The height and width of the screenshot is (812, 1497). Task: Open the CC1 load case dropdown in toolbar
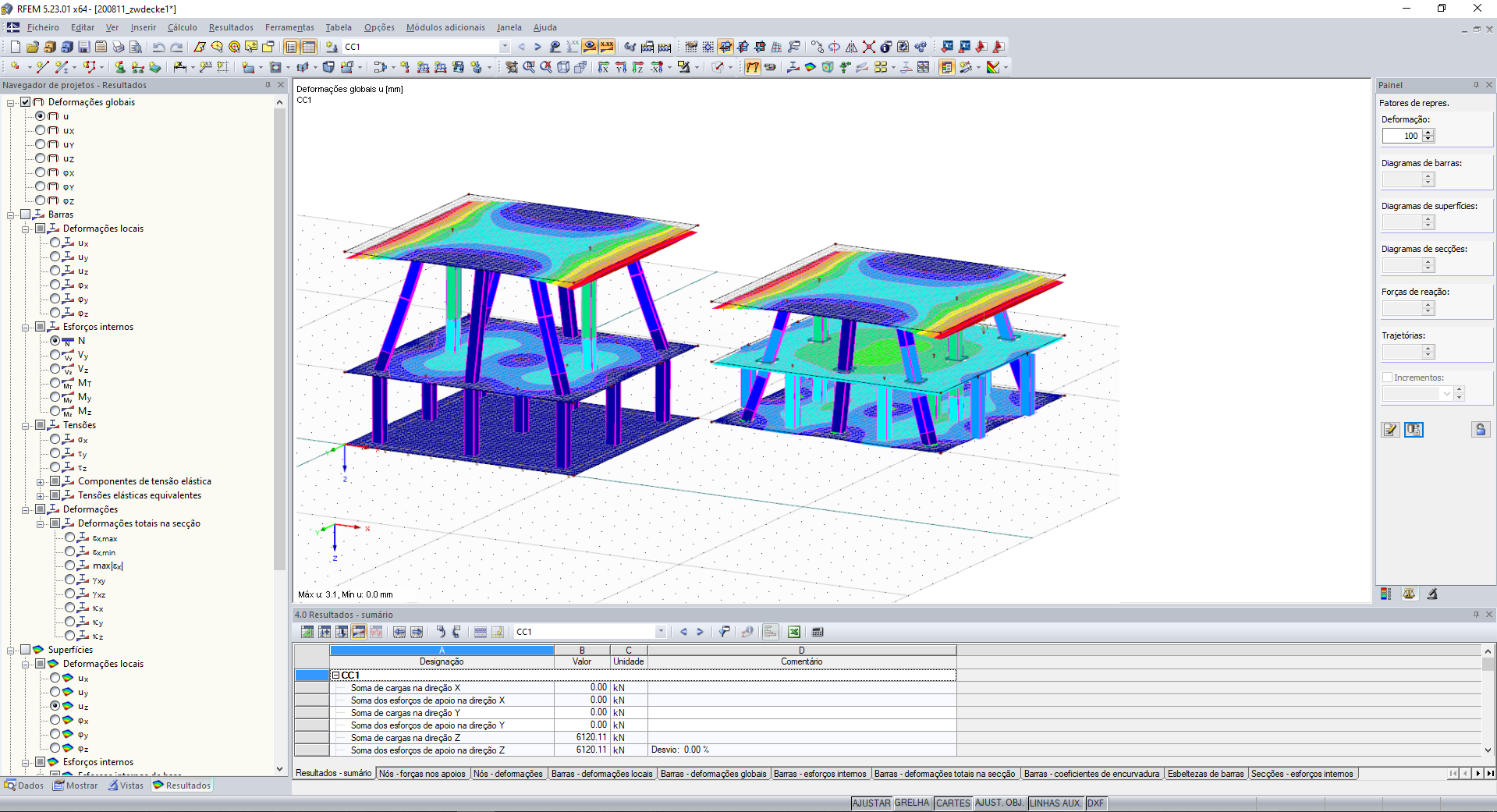point(505,47)
